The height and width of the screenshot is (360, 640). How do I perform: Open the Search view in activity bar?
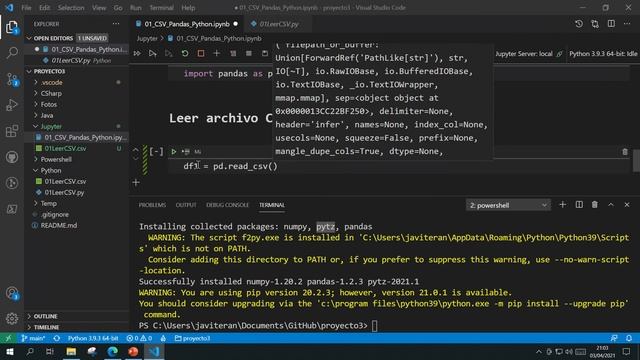tap(12, 53)
